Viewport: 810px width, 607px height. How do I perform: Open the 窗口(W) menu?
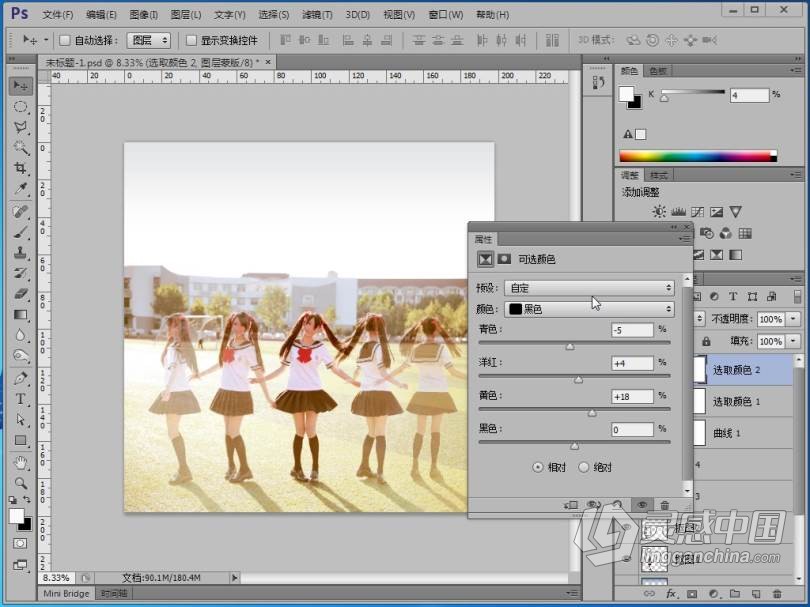click(445, 15)
